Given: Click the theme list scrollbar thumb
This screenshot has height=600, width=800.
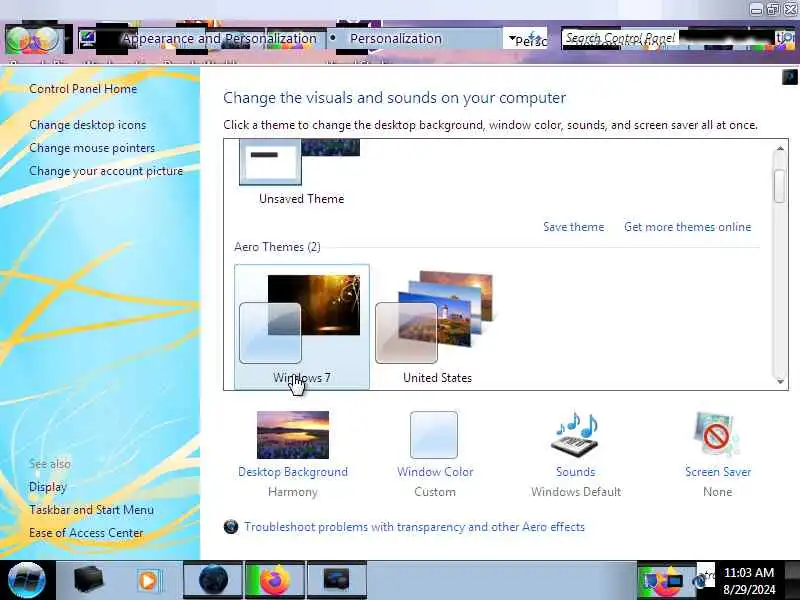Looking at the screenshot, I should [779, 186].
